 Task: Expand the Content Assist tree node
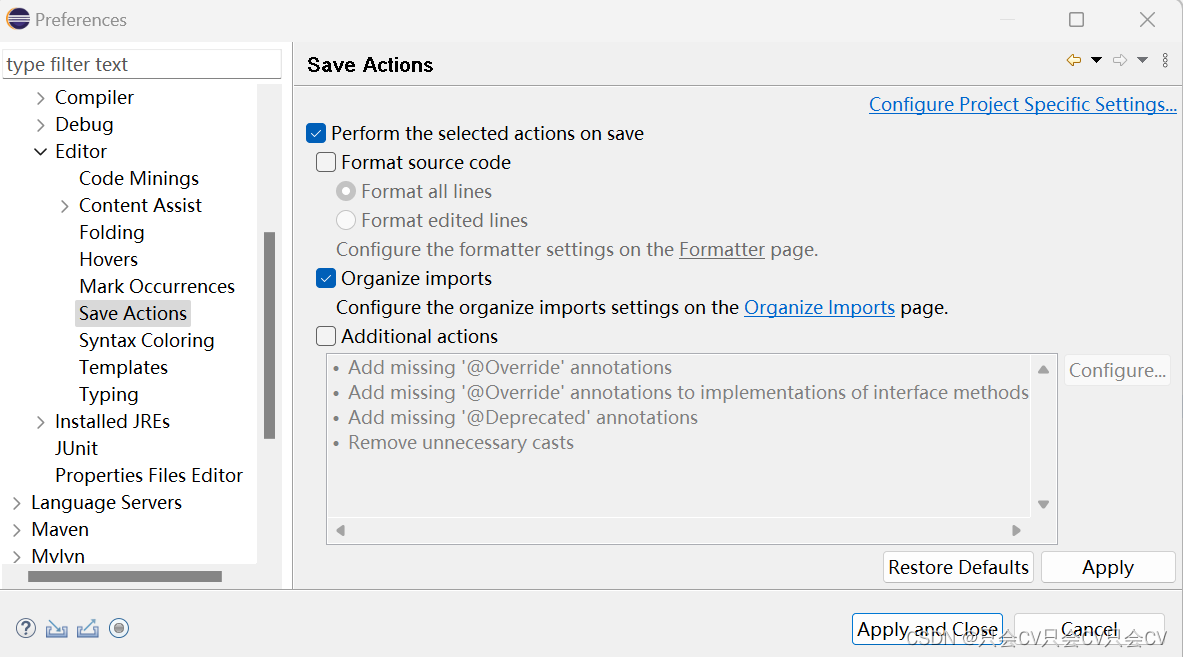tap(65, 206)
